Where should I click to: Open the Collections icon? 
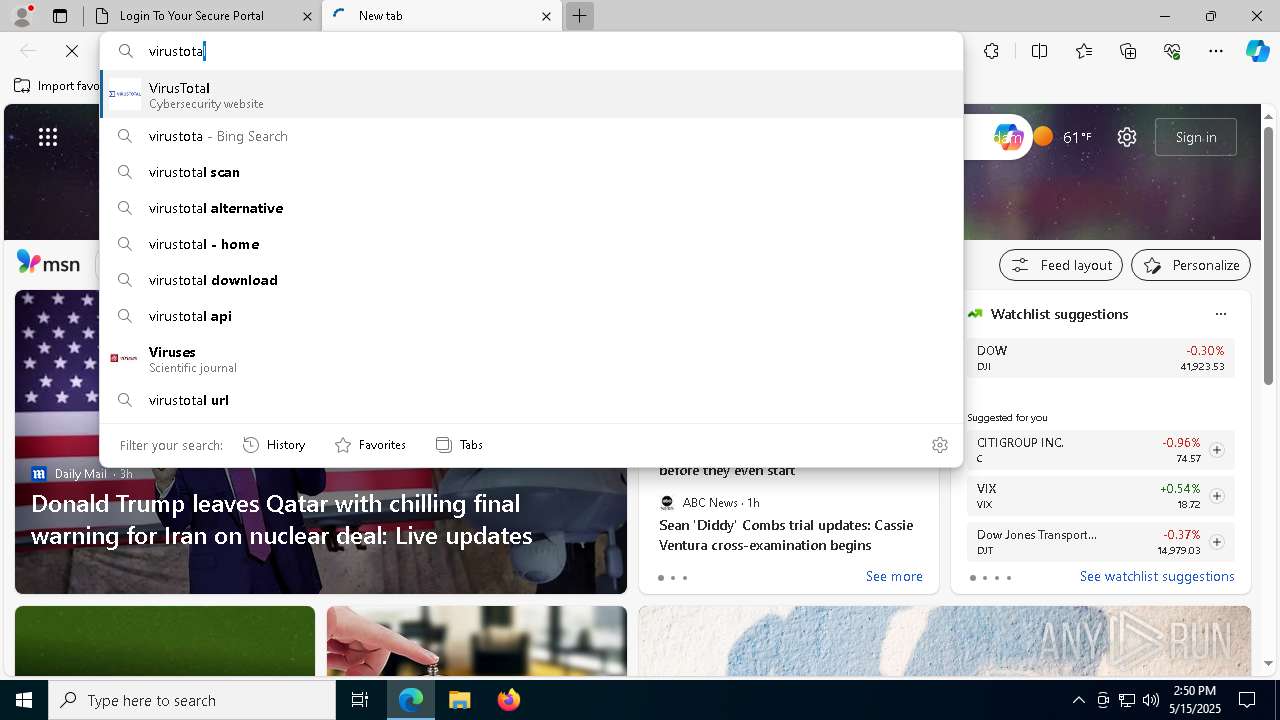coord(1128,51)
